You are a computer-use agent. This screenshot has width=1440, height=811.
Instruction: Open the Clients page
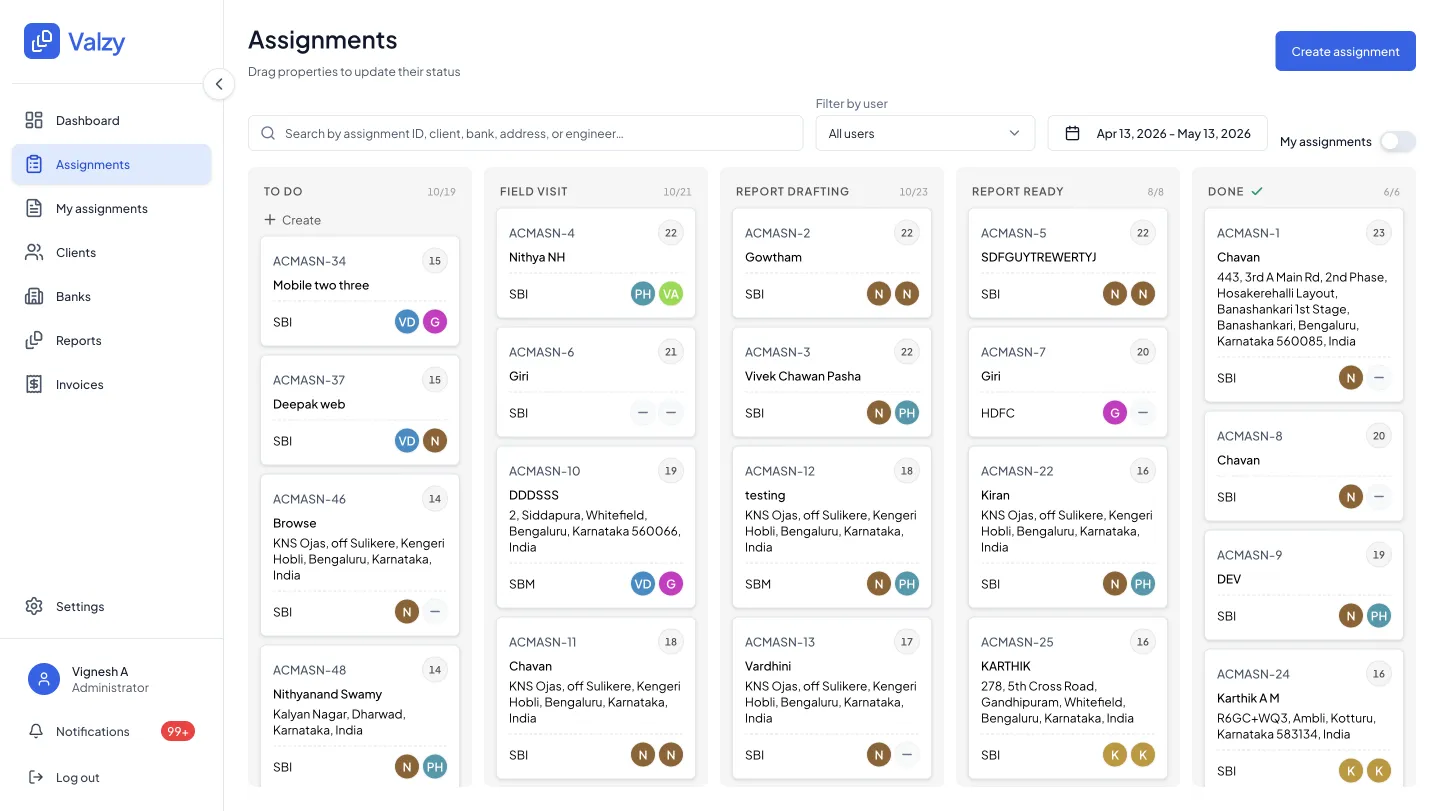[112, 252]
